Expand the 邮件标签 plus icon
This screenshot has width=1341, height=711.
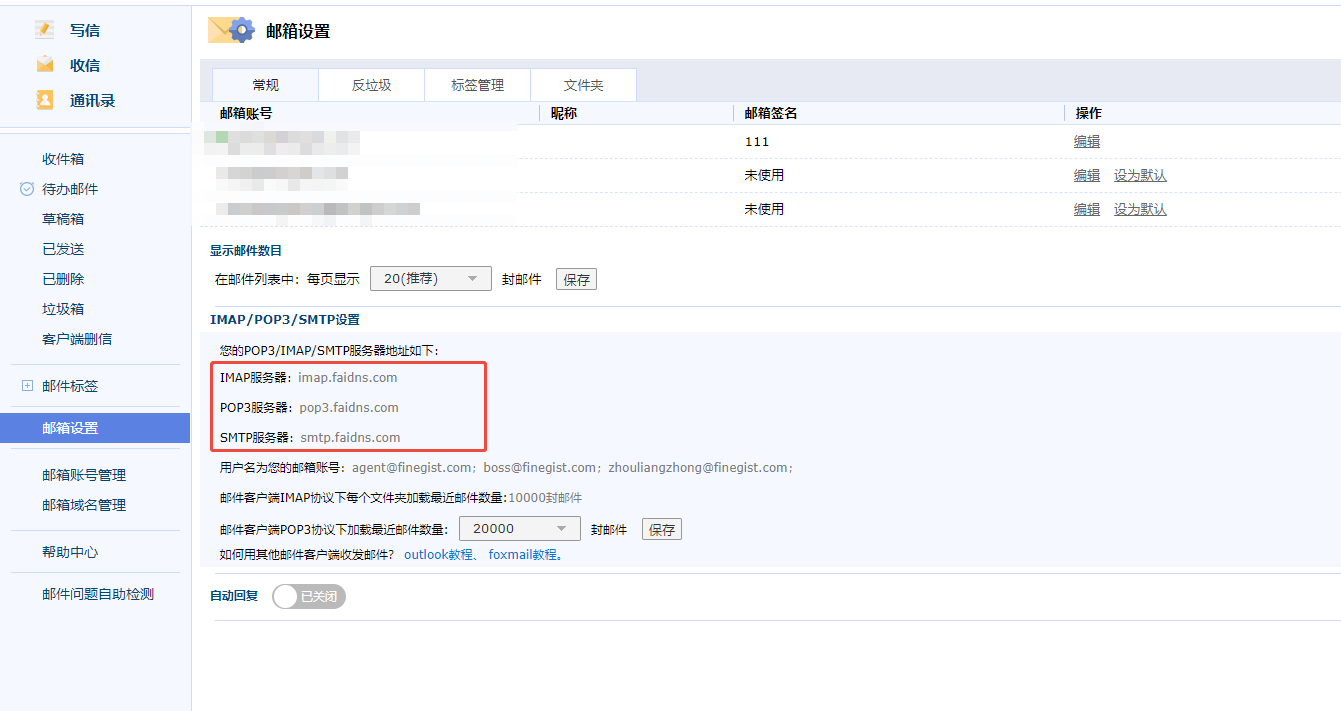point(27,386)
